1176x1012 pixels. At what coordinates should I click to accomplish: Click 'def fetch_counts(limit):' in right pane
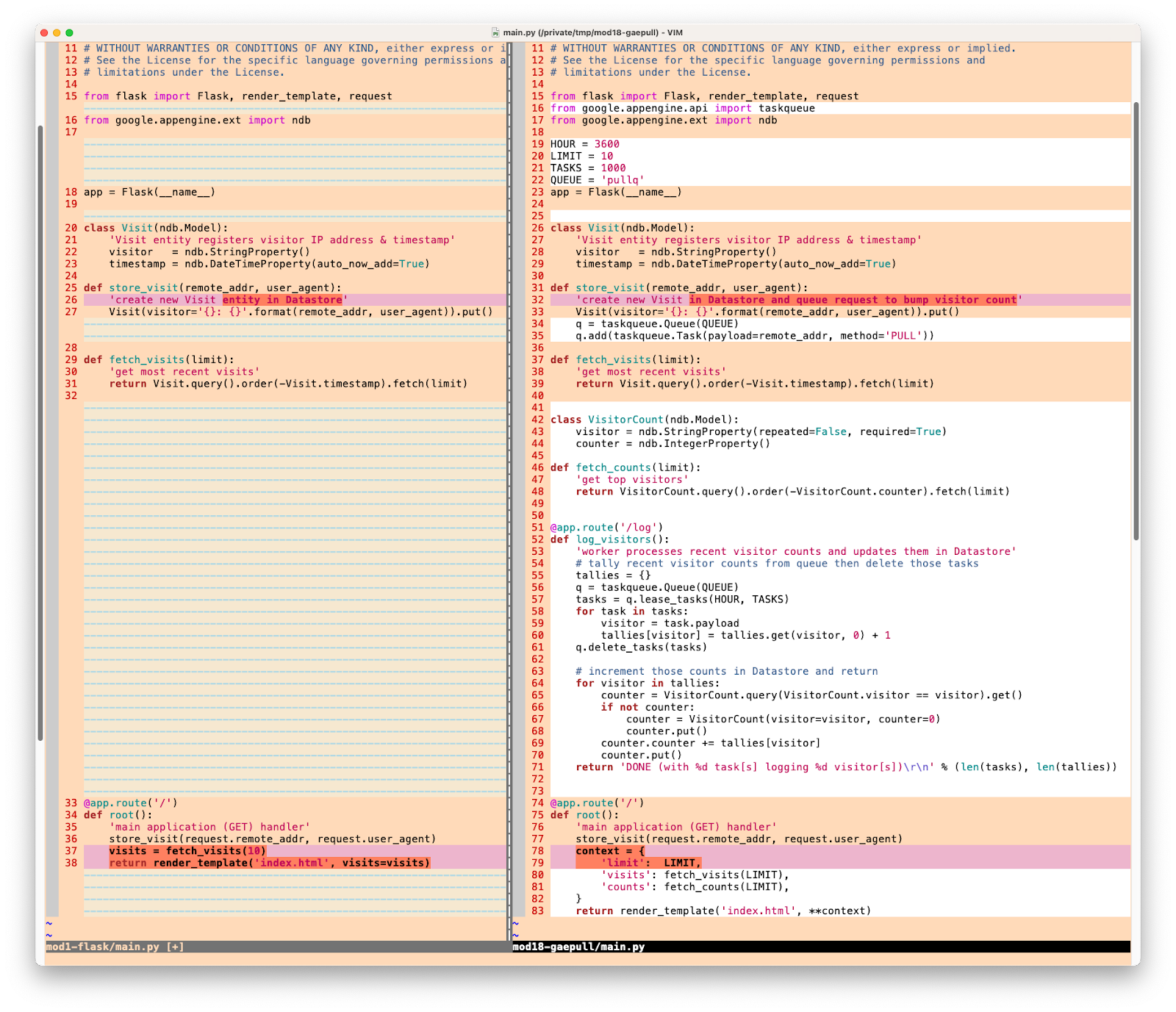point(625,467)
